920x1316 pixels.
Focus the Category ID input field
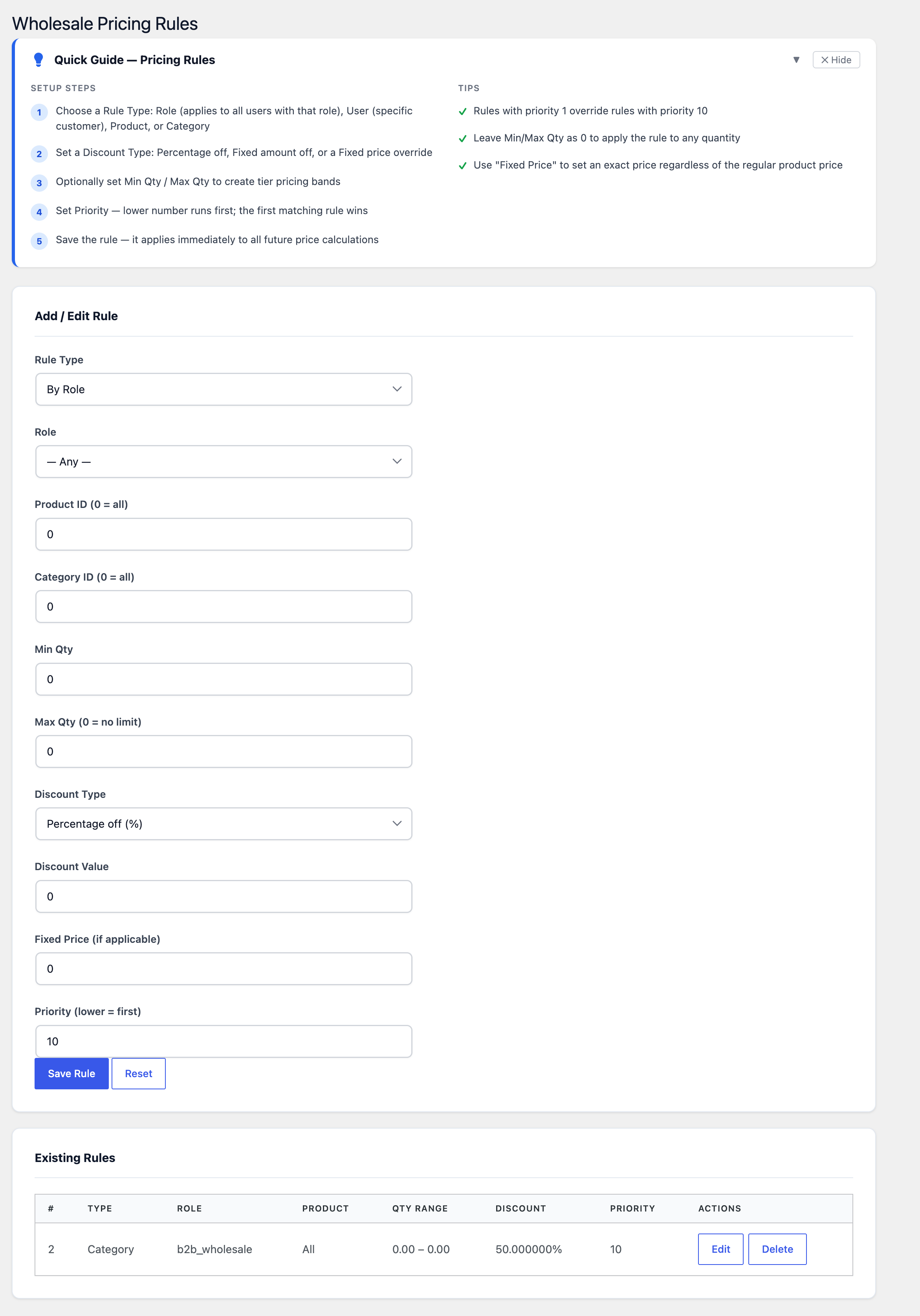coord(224,607)
